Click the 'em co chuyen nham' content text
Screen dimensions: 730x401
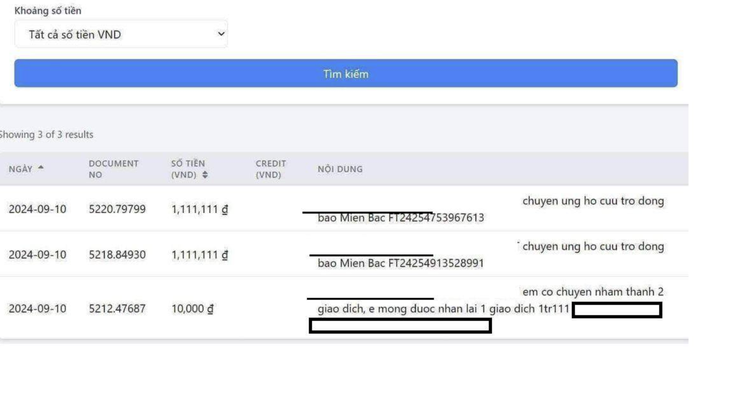point(592,292)
